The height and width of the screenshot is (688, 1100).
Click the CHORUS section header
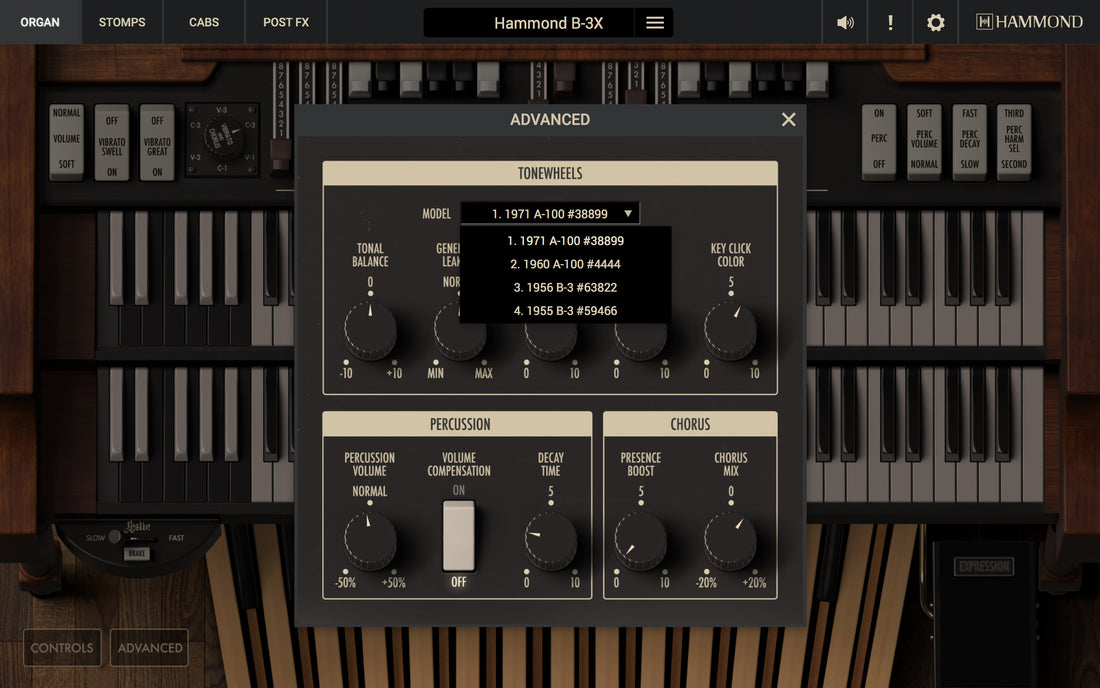(690, 424)
